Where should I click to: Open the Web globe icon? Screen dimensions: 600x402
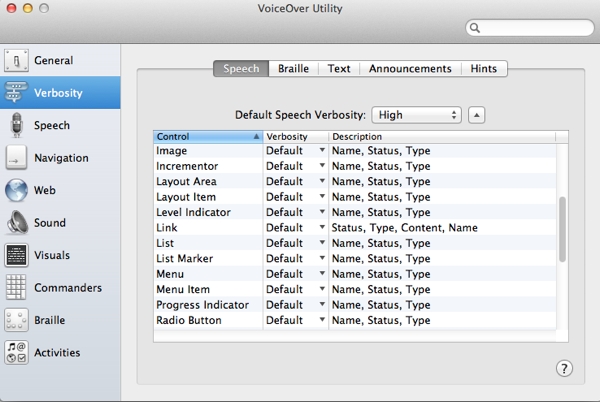point(16,190)
